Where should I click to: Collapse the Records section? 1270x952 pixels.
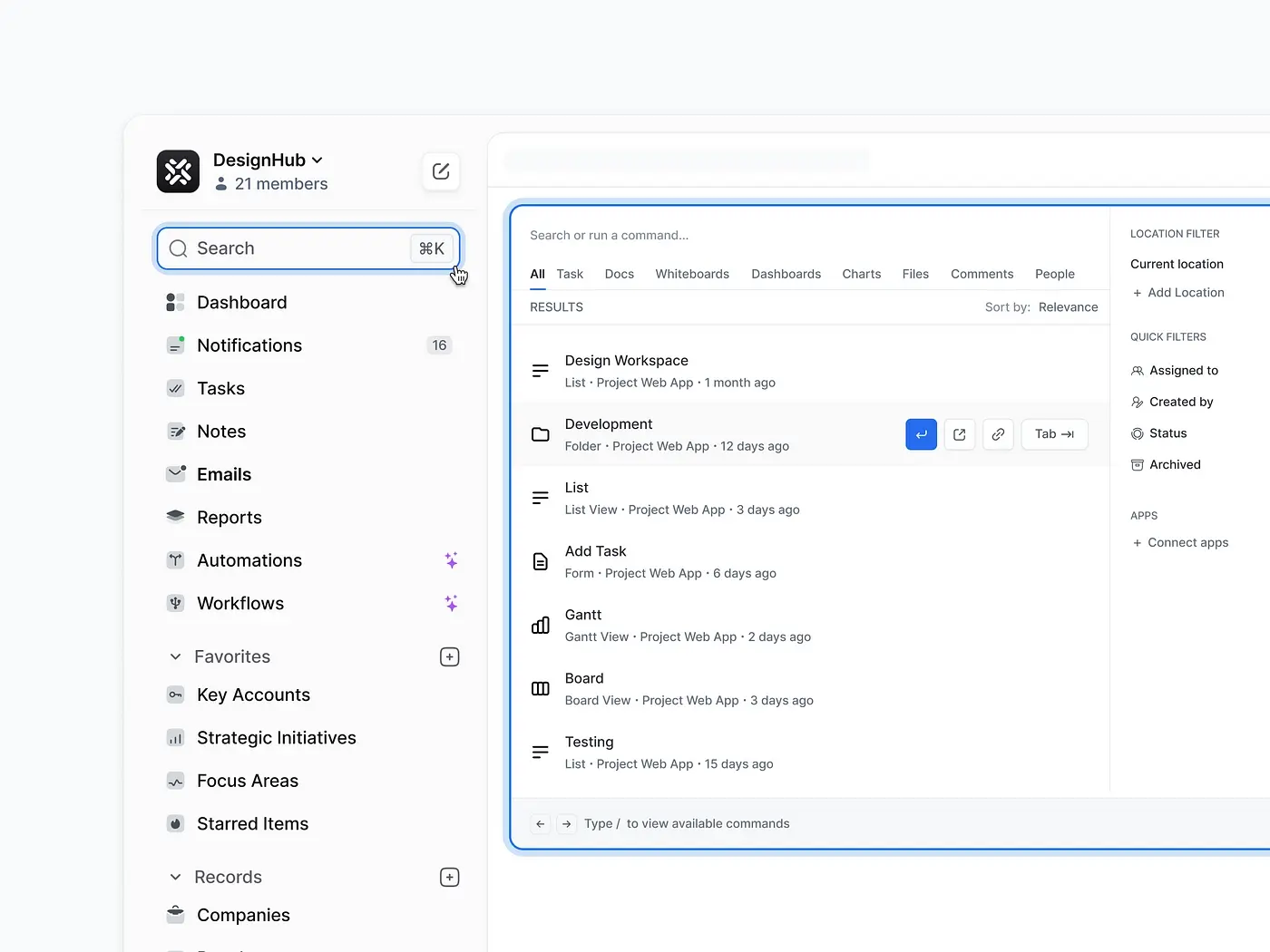click(176, 877)
